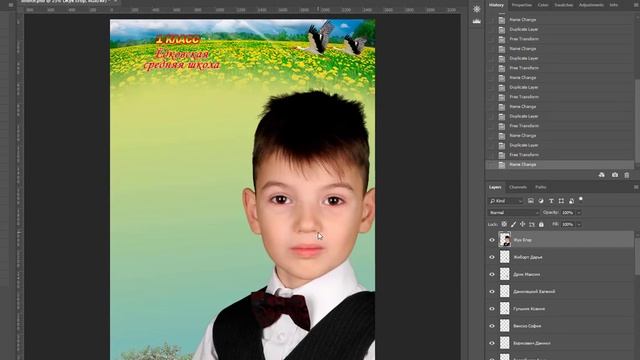Hide the Даниил layer
Viewport: 640px width, 360px height.
tap(492, 343)
